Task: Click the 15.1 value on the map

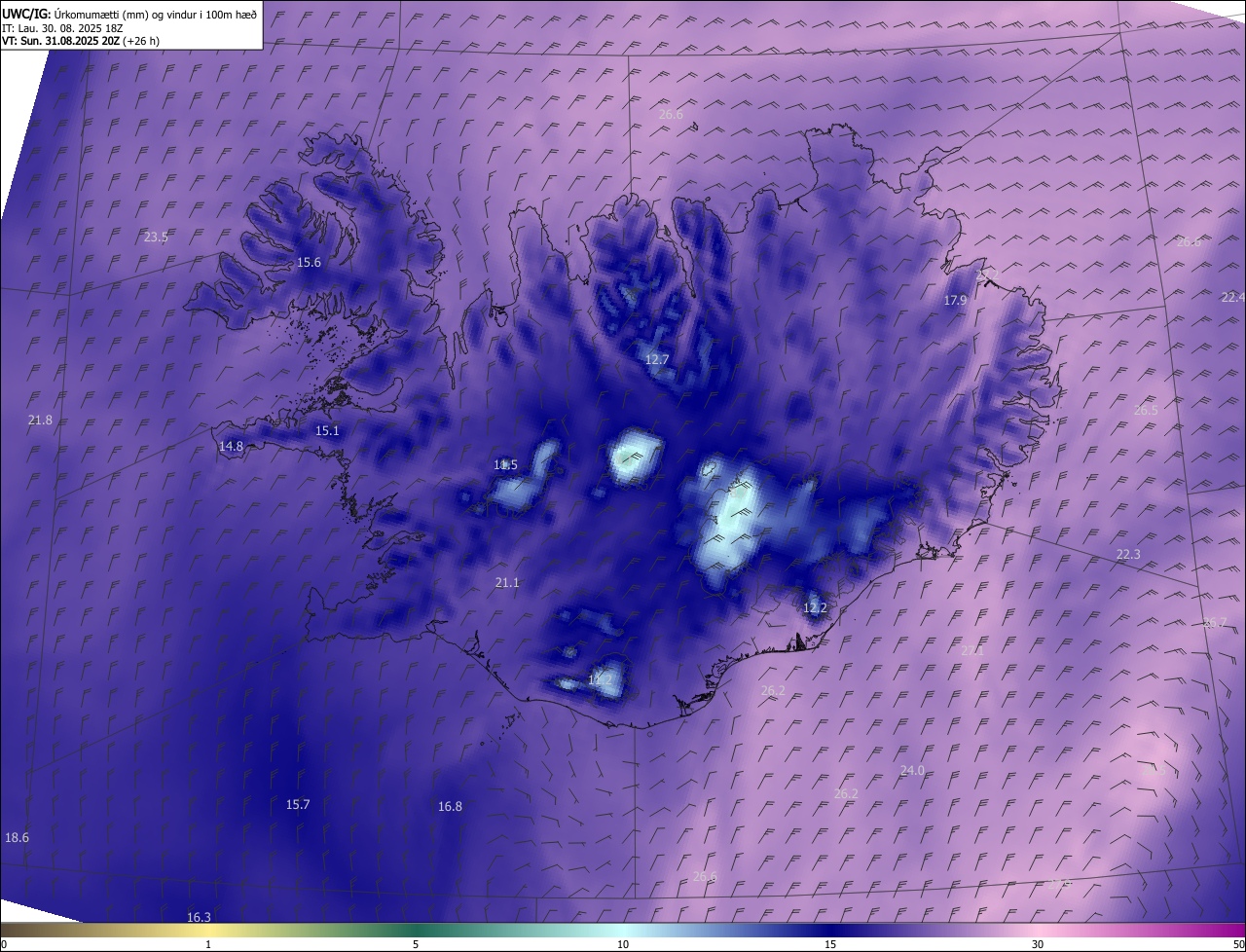Action: (327, 431)
